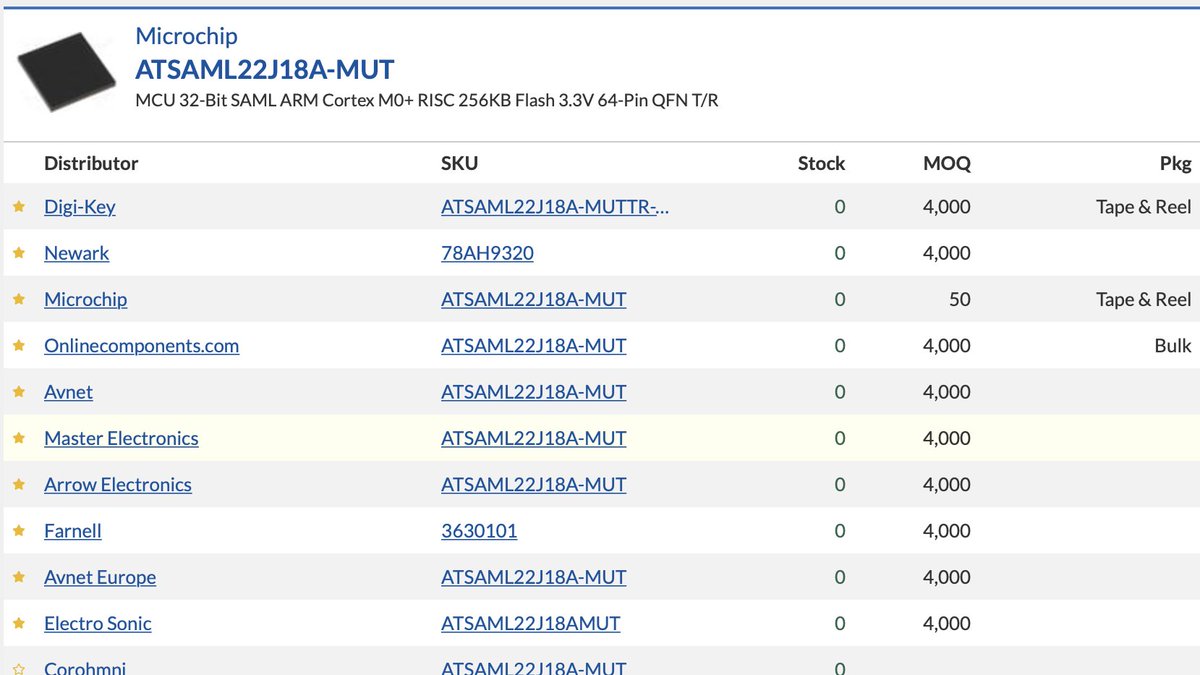The height and width of the screenshot is (675, 1200).
Task: Open Farnell SKU 3630101
Action: click(x=479, y=531)
